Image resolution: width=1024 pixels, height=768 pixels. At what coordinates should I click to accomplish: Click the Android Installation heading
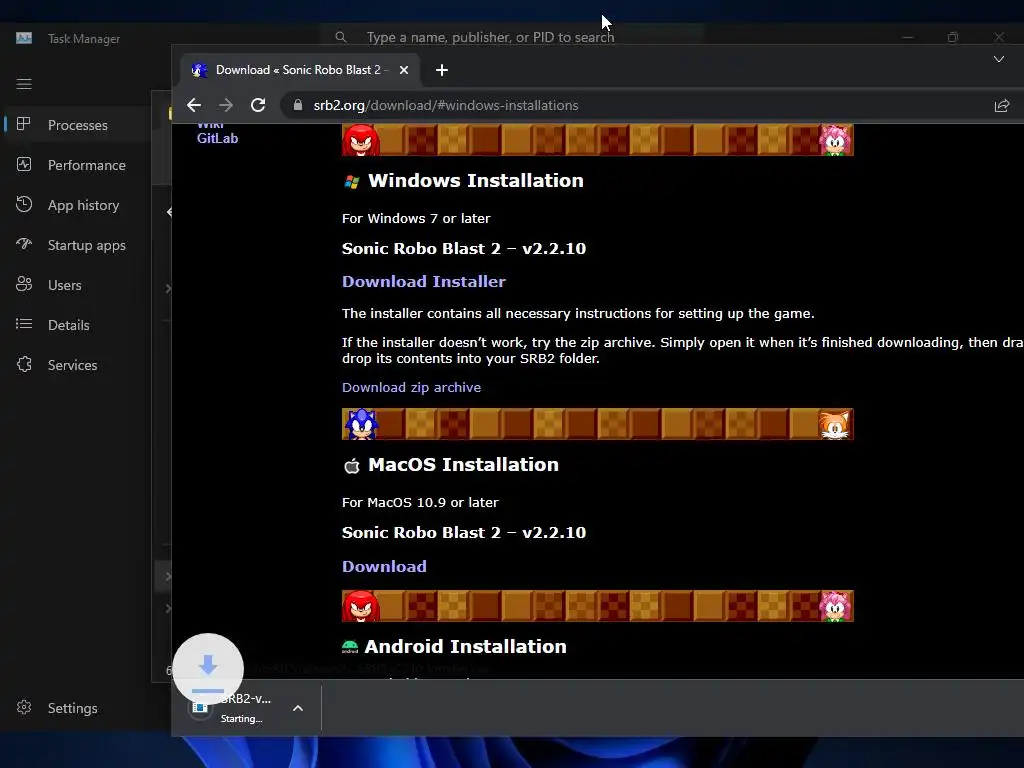465,647
